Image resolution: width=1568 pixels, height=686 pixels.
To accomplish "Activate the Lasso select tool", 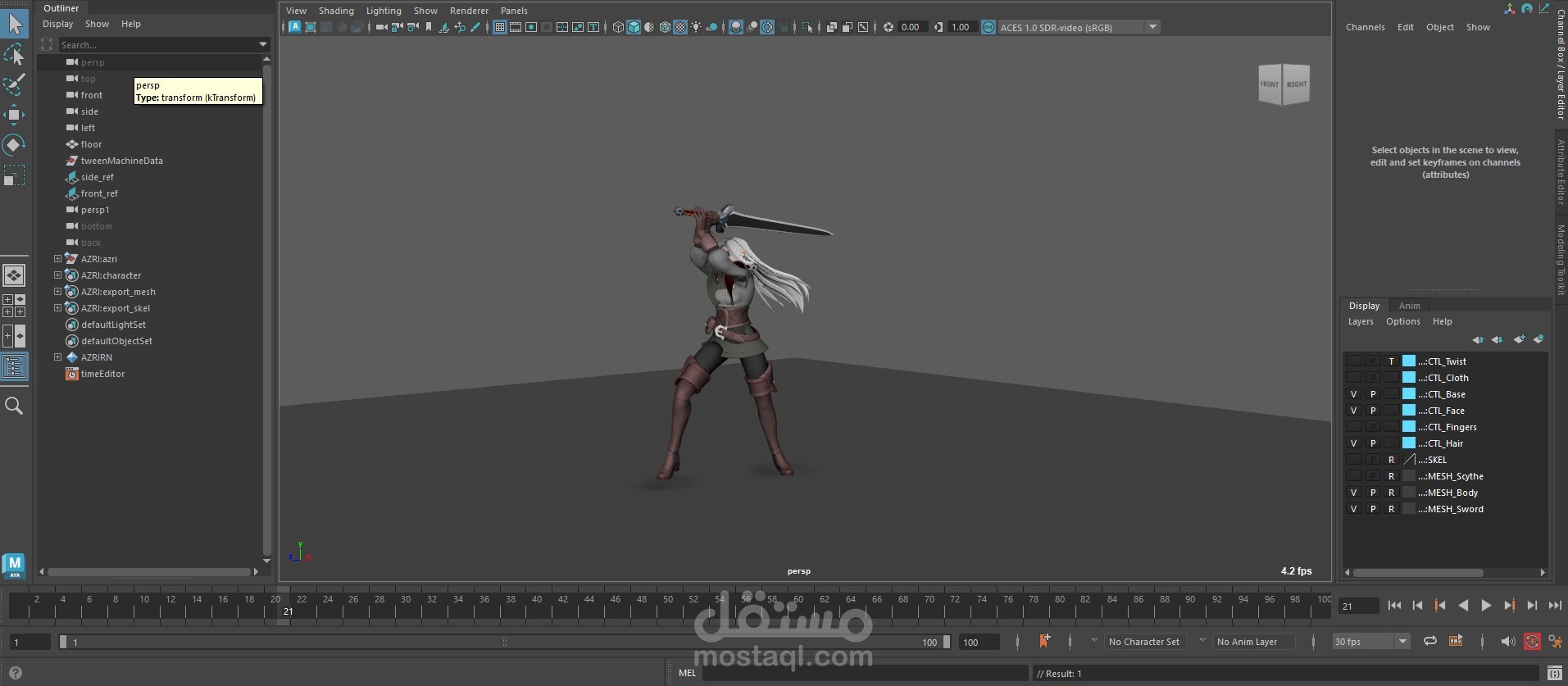I will coord(14,55).
